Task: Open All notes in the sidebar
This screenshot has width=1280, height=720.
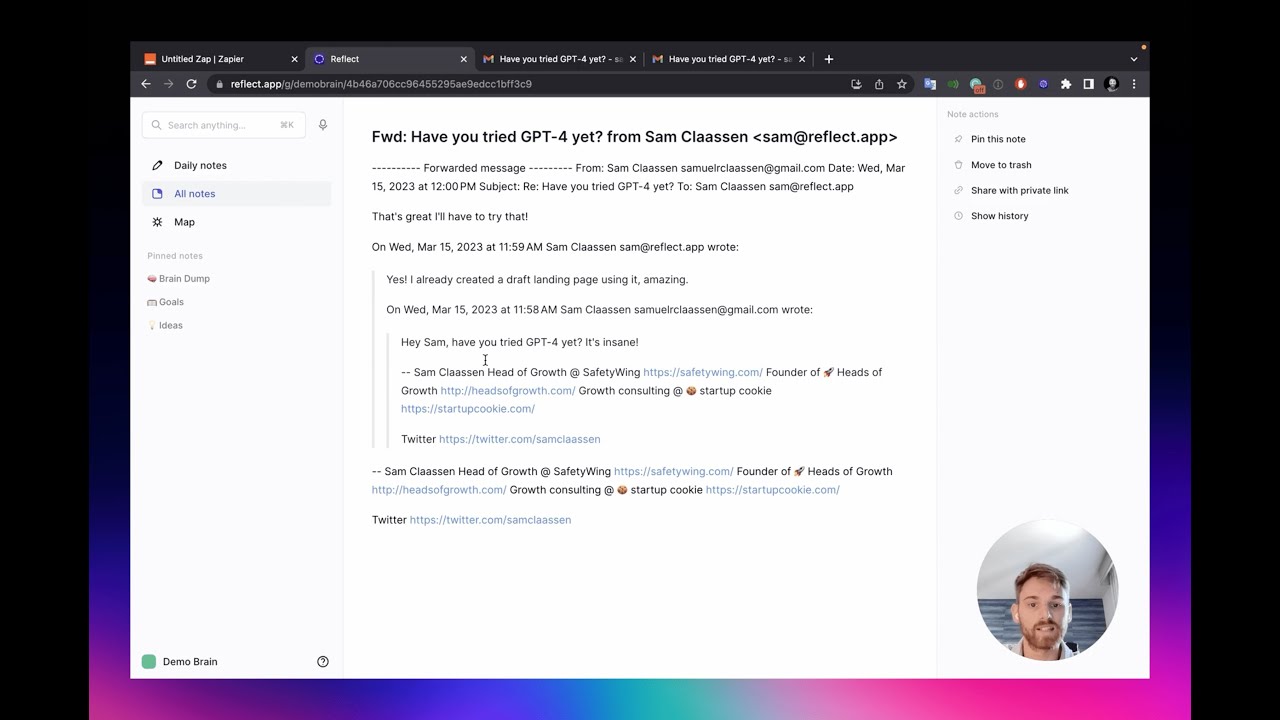Action: pyautogui.click(x=237, y=194)
